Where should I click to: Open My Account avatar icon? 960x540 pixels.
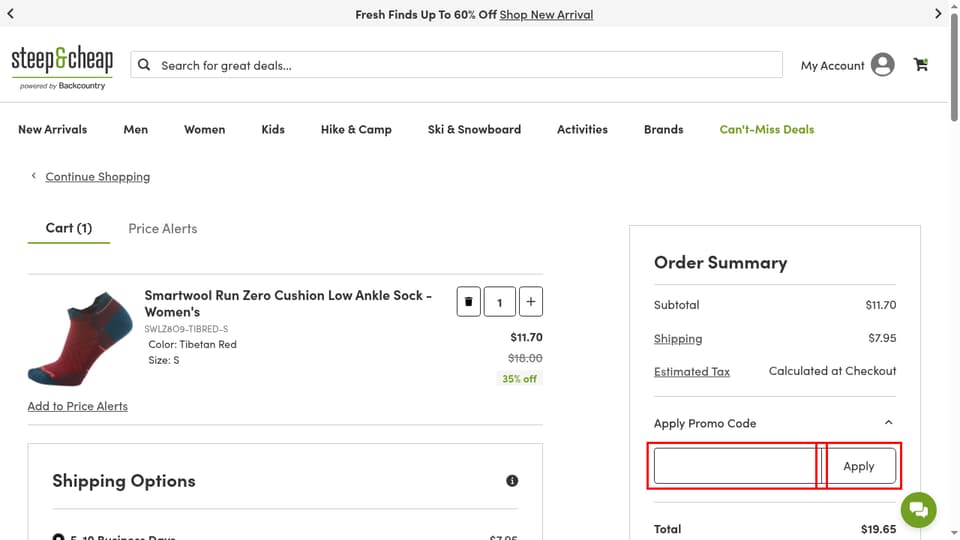click(x=882, y=65)
